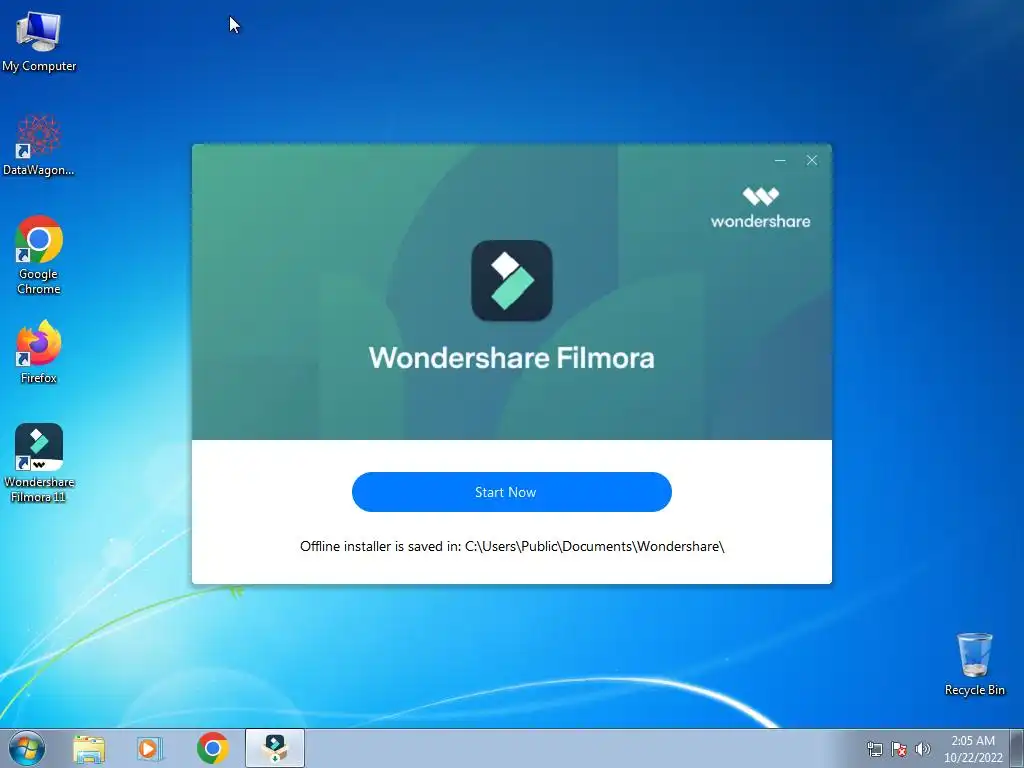
Task: Open the Windows Start menu
Action: (x=26, y=748)
